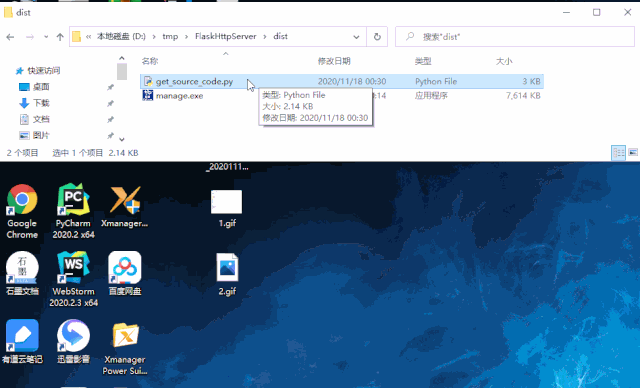Click the address bar folder icon
The height and width of the screenshot is (388, 640).
pos(76,37)
